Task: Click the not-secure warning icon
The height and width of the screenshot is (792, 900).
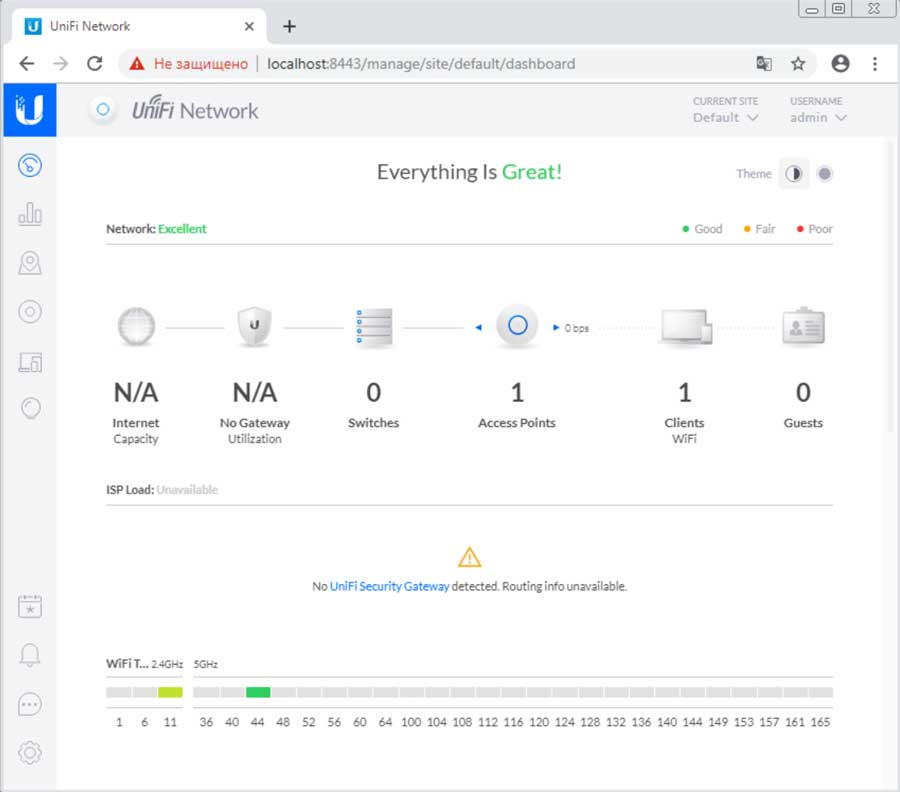Action: (x=137, y=64)
